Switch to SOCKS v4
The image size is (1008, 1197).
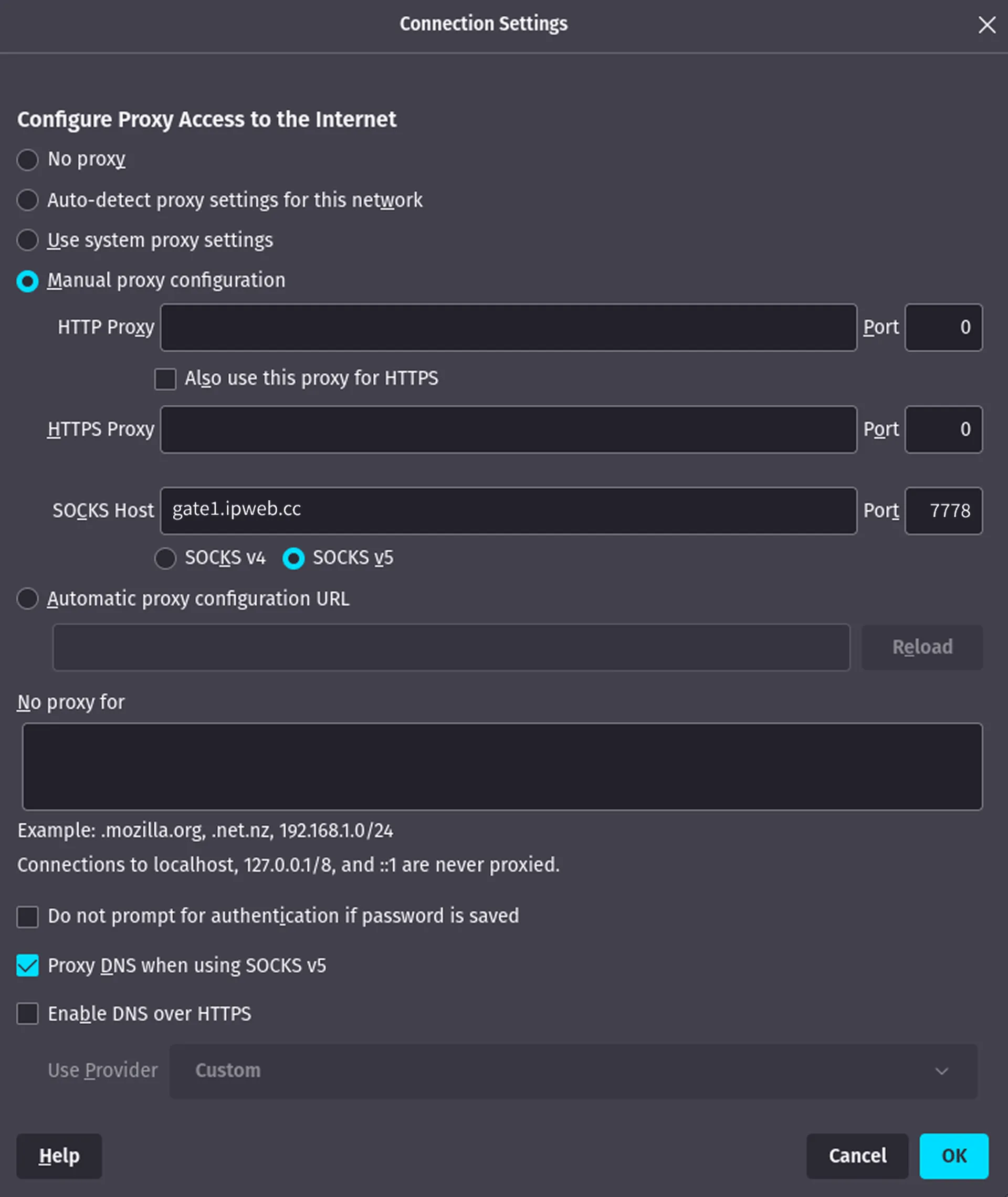(166, 558)
